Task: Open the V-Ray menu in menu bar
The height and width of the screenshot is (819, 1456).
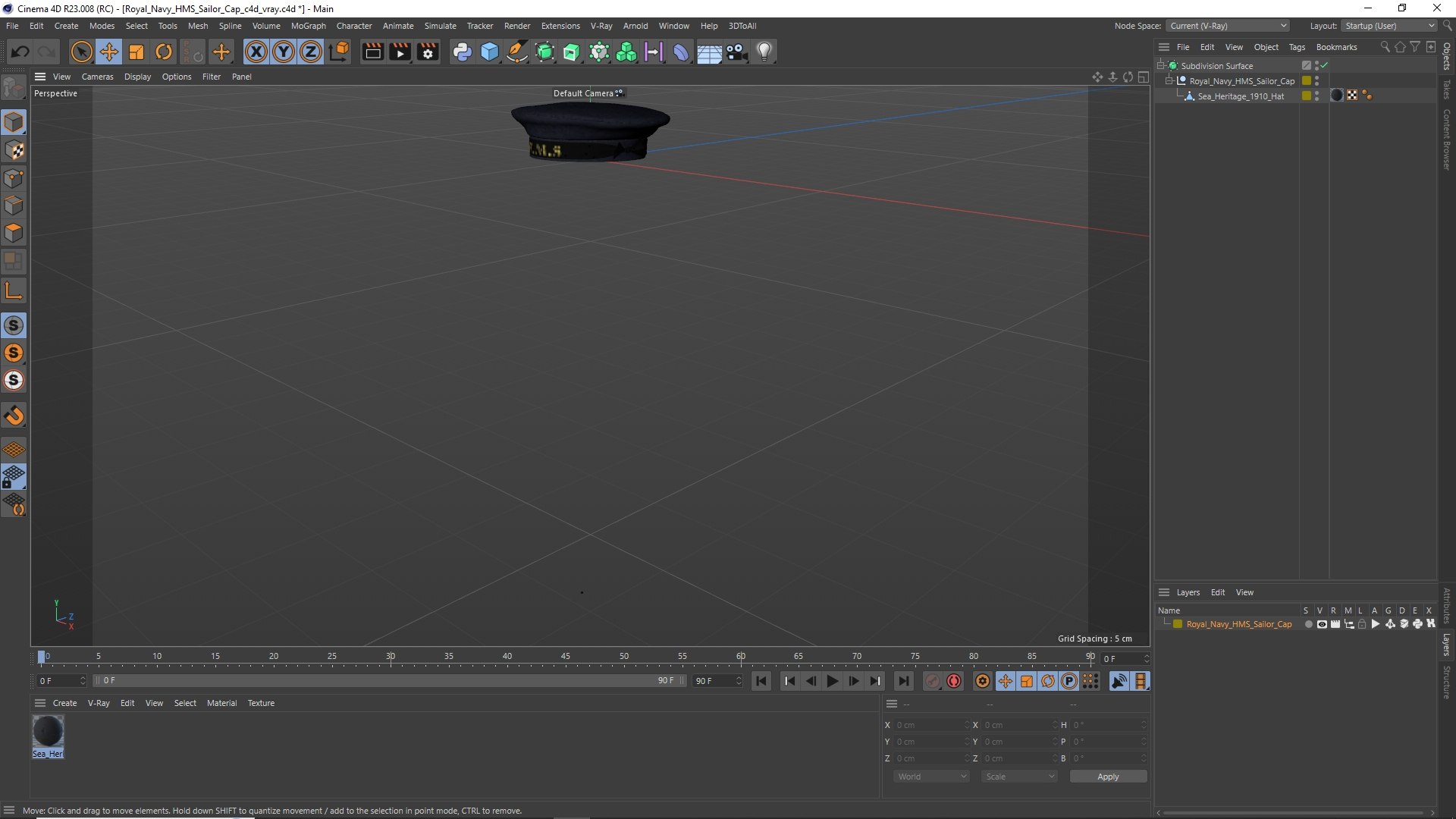Action: click(601, 26)
